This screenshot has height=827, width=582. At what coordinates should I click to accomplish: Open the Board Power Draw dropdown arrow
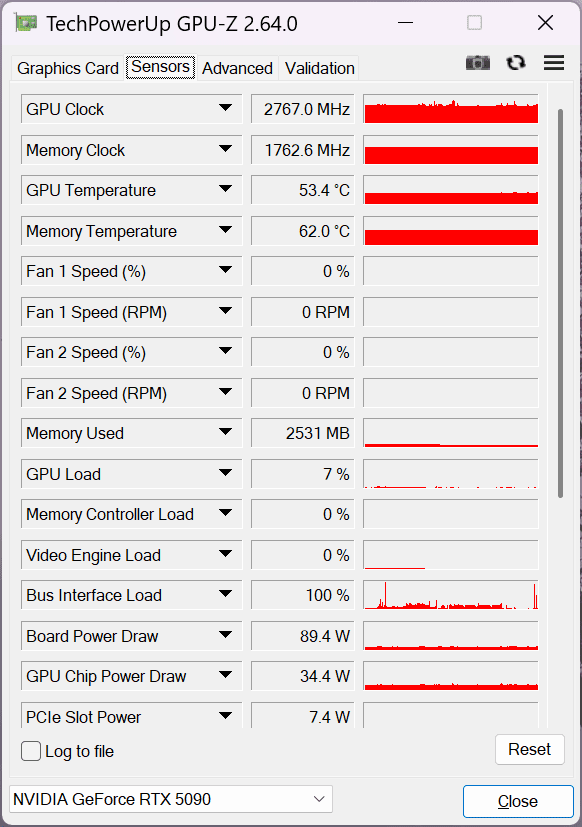pyautogui.click(x=225, y=635)
